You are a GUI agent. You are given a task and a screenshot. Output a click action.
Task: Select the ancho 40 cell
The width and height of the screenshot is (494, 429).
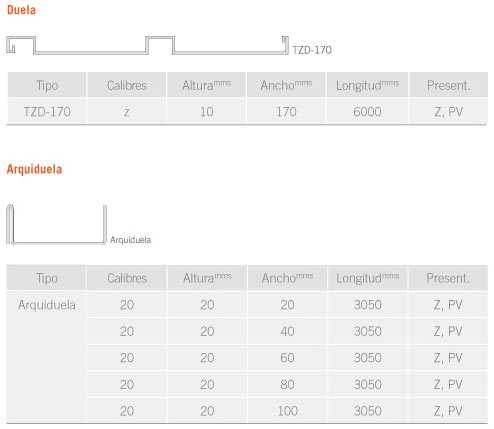[x=287, y=331]
